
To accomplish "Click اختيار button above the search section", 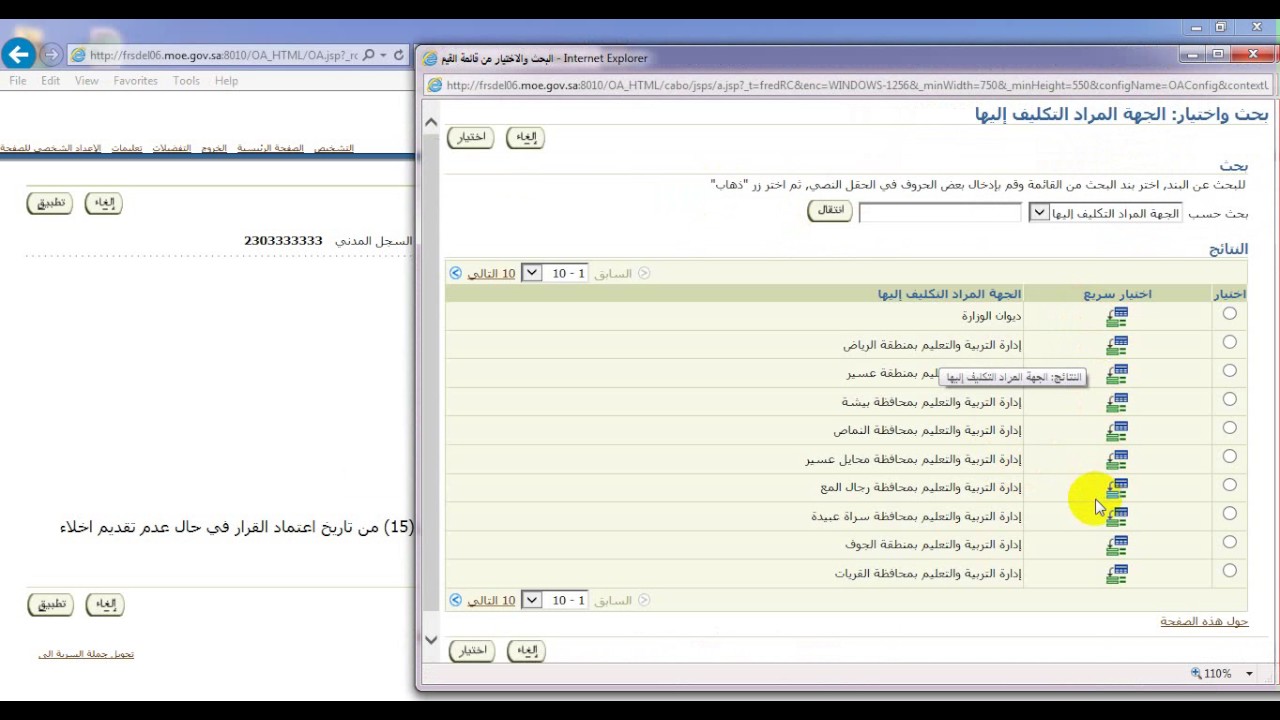I will 471,137.
